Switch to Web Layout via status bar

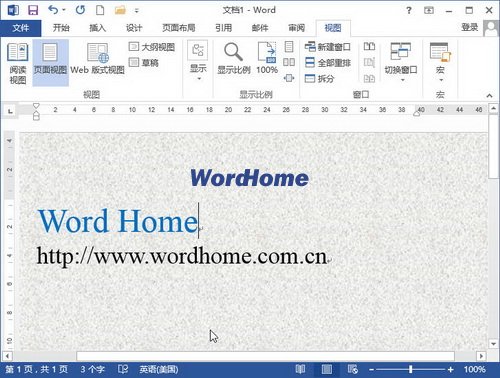[353, 369]
